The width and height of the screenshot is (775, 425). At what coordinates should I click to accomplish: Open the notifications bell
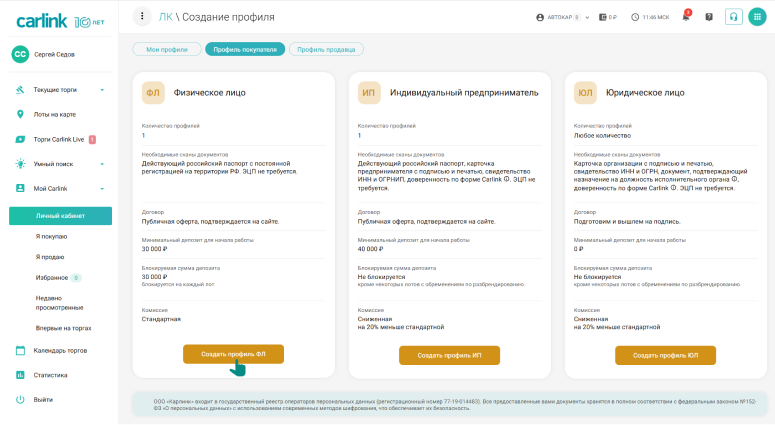[x=686, y=17]
